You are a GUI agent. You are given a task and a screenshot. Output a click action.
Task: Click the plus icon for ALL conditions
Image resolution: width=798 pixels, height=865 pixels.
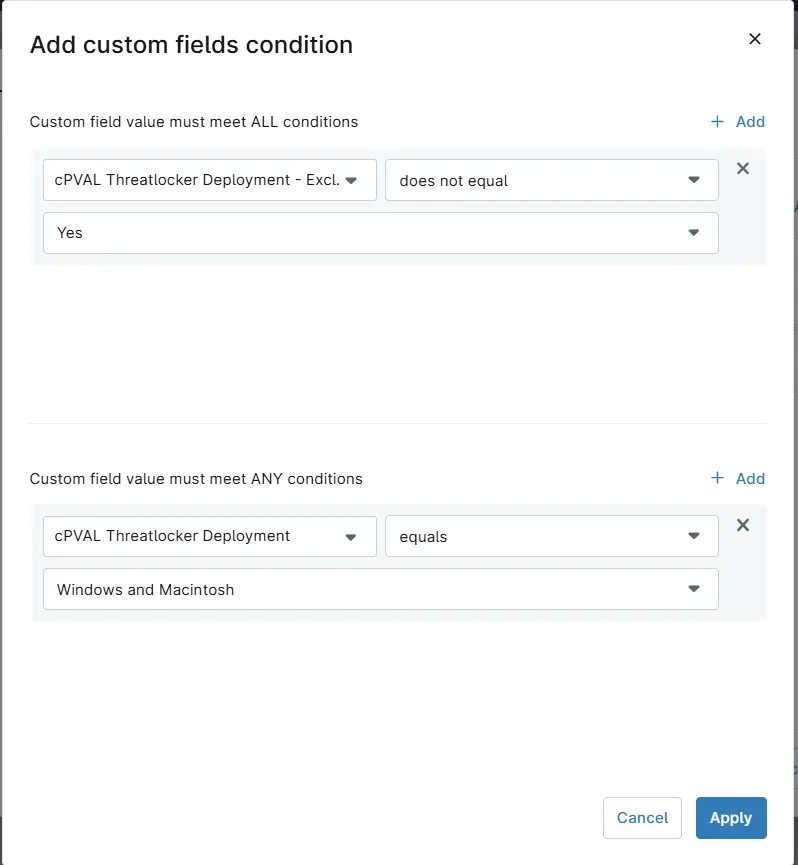point(717,121)
